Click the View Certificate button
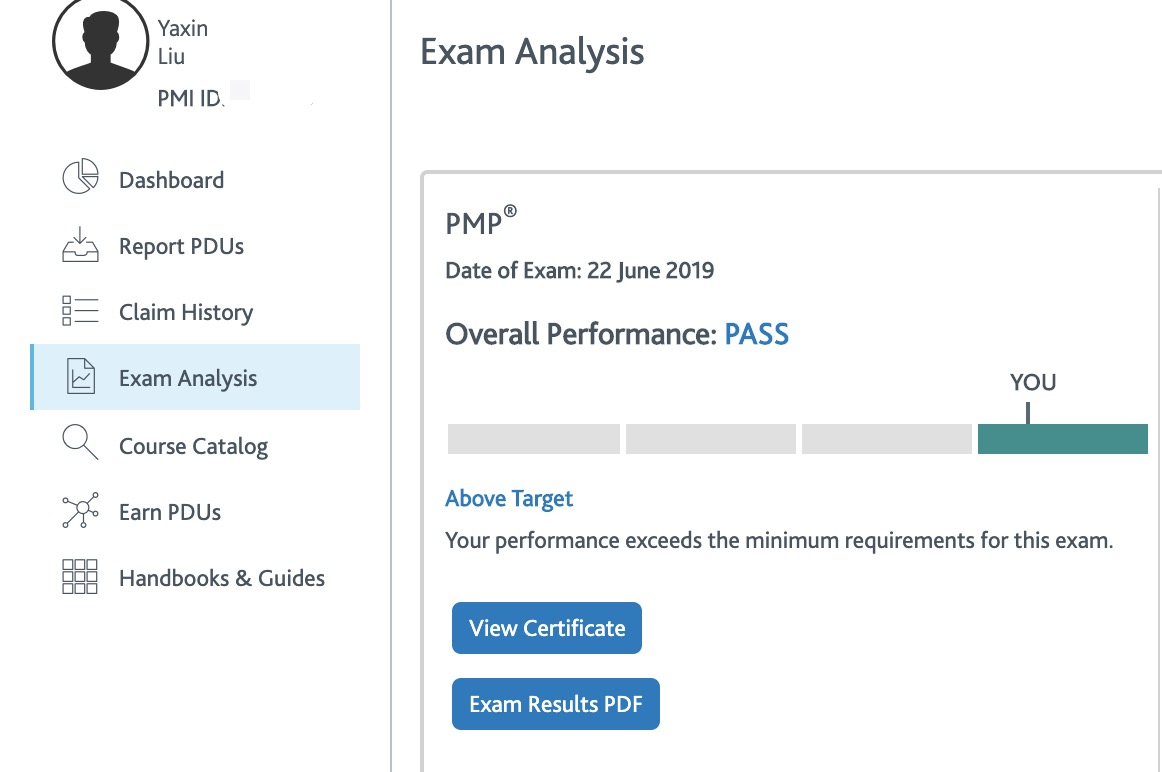 pyautogui.click(x=547, y=628)
